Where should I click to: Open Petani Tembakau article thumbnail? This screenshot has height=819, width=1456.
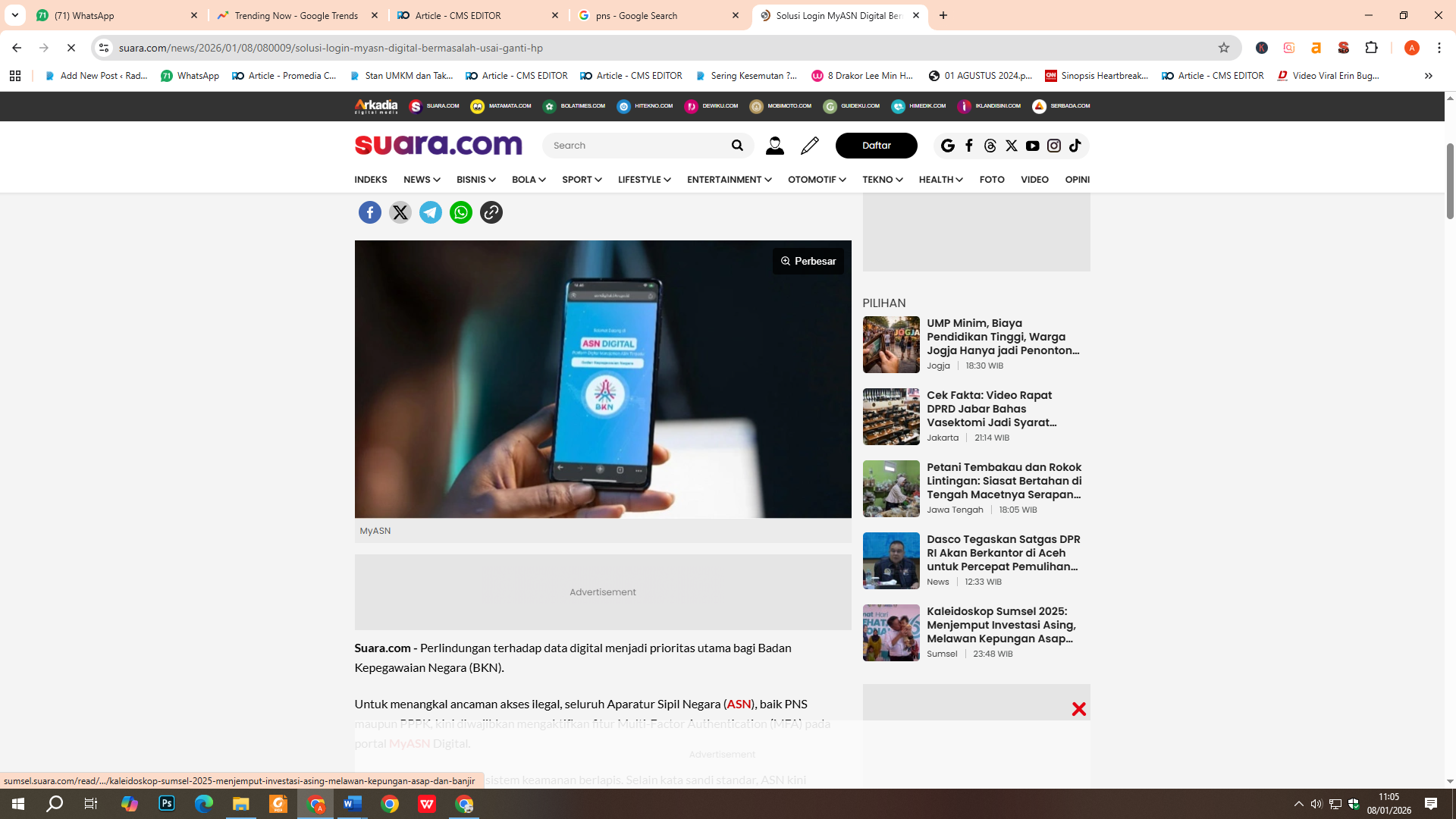[891, 489]
